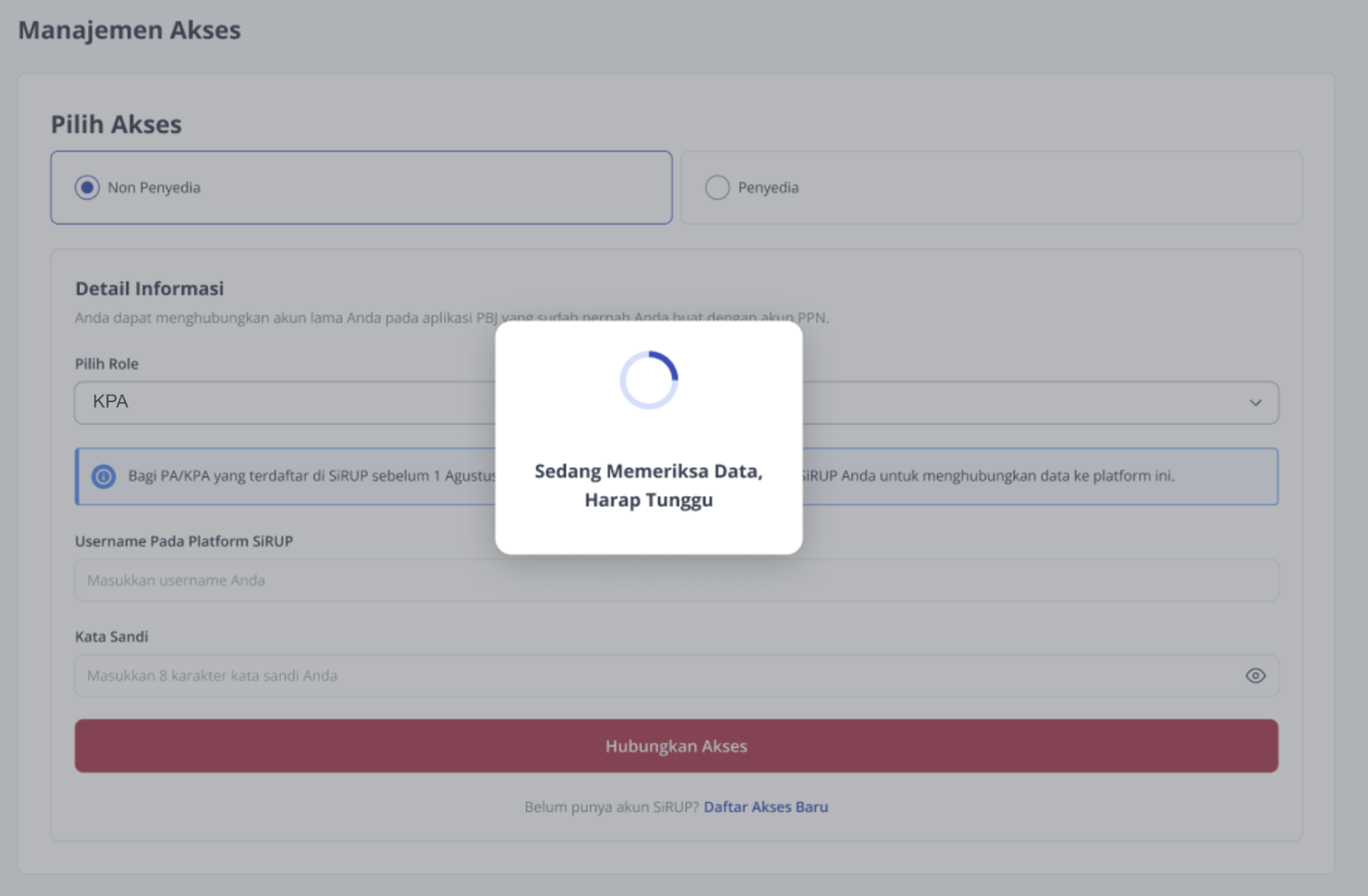The width and height of the screenshot is (1368, 896).
Task: Click the Hubungkan Akses button
Action: [676, 745]
